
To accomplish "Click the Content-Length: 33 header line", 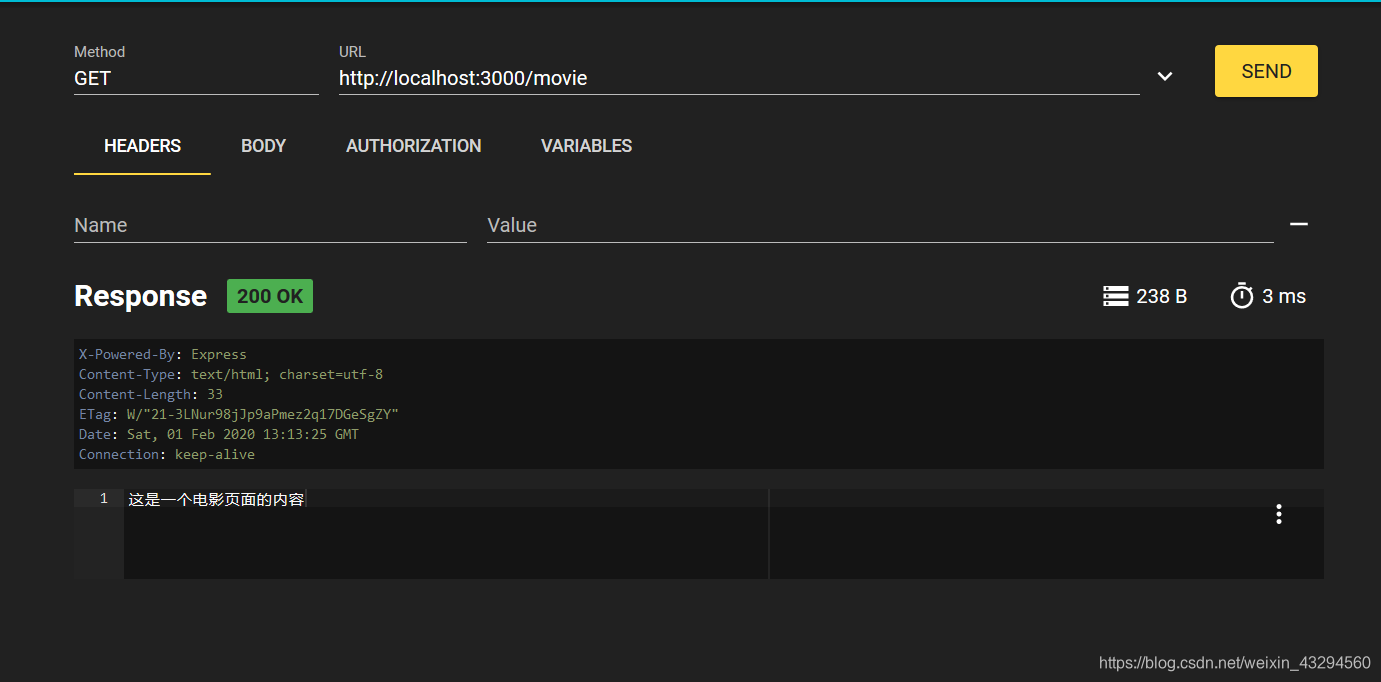I will (x=151, y=394).
